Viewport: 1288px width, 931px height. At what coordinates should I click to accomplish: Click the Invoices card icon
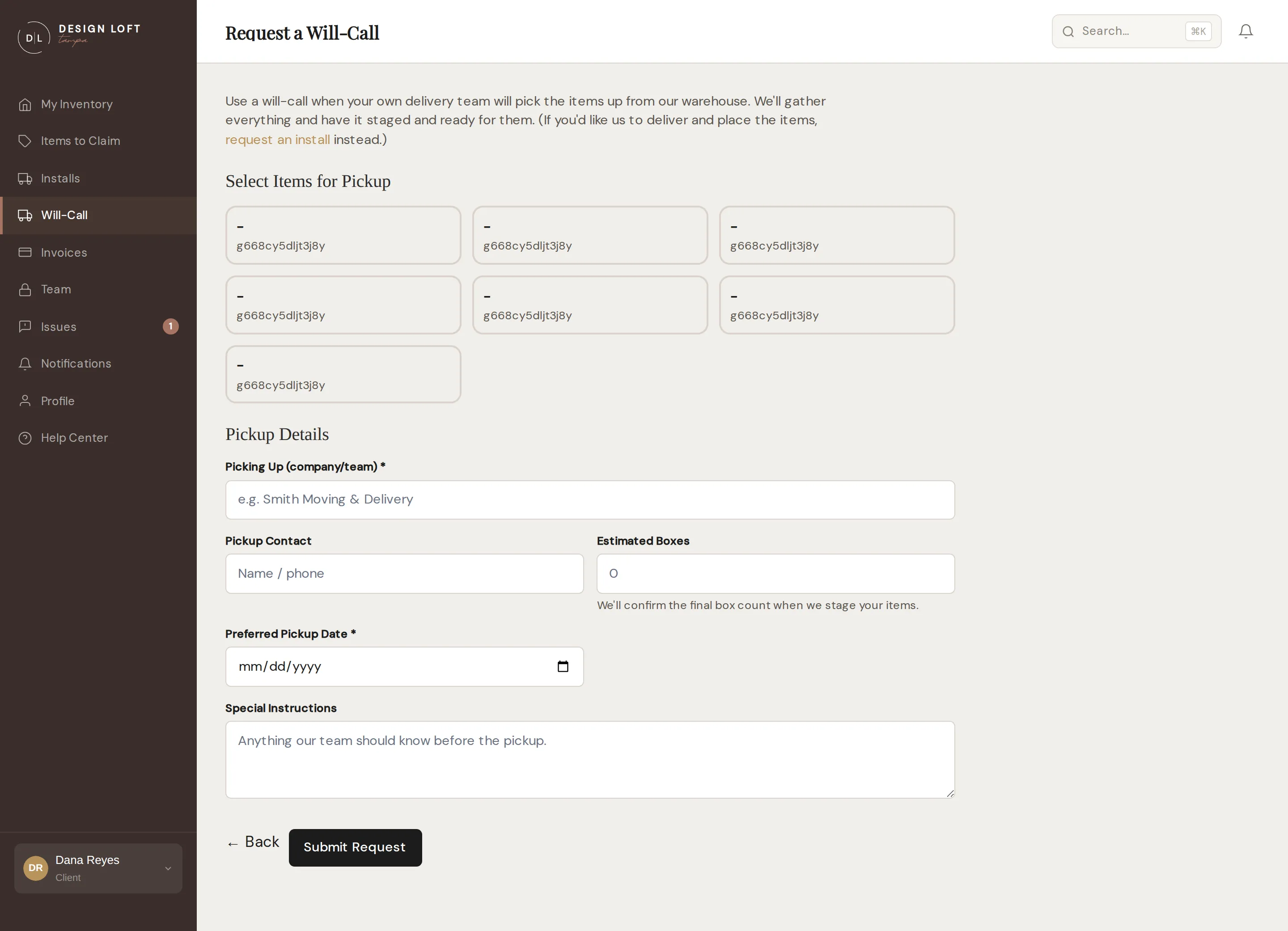25,252
